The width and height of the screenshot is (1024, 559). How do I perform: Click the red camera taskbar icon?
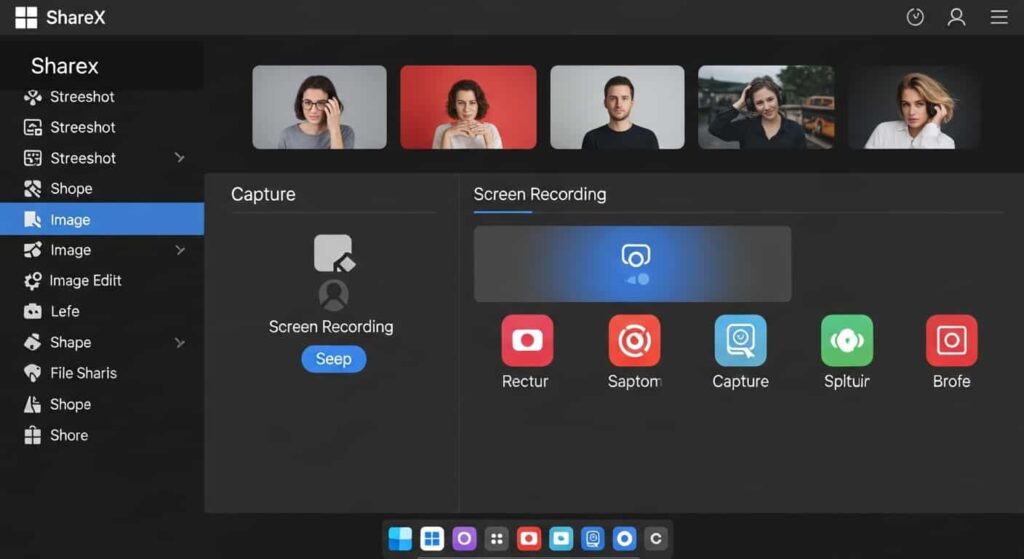click(x=528, y=539)
